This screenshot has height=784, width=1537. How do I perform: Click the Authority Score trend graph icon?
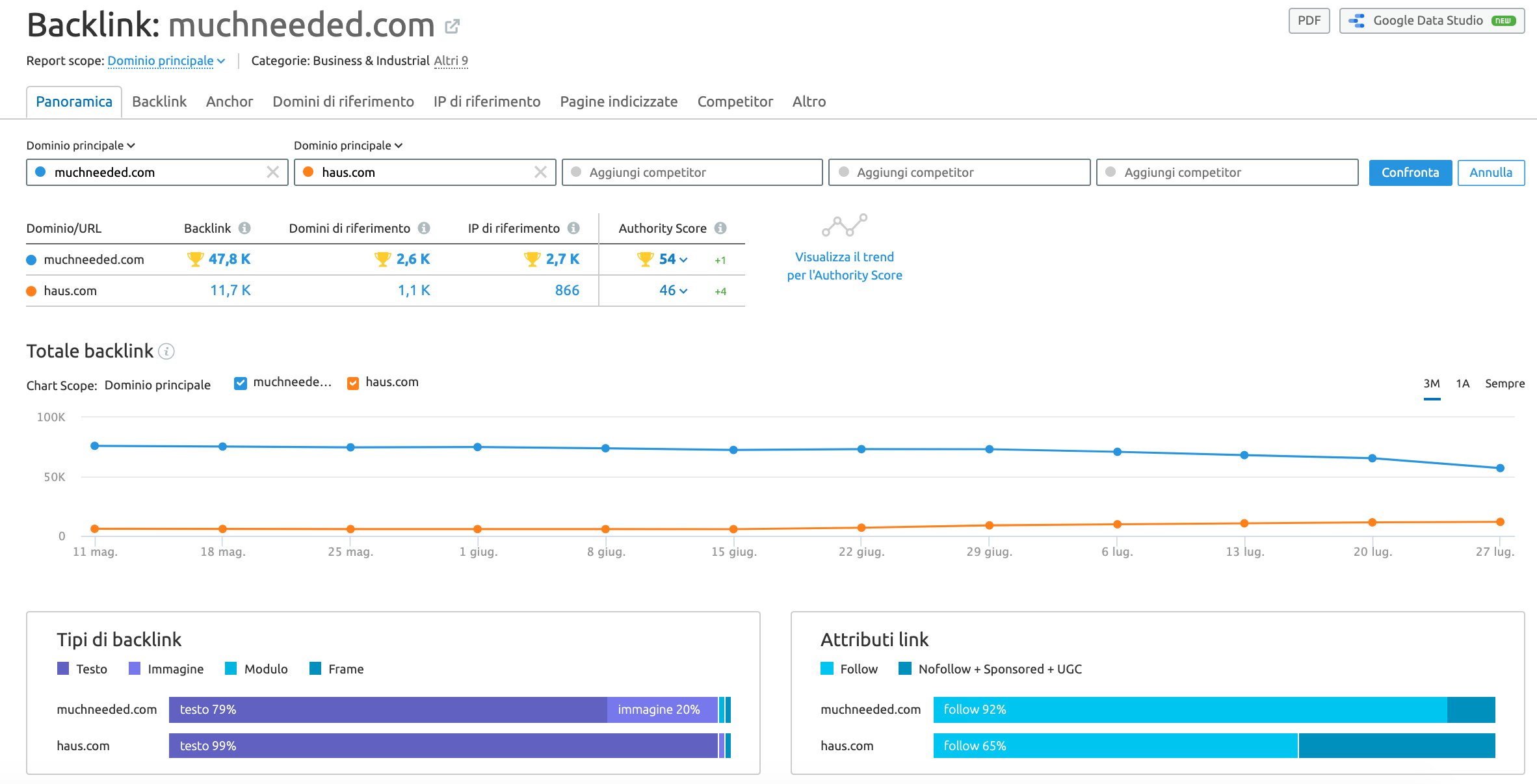(x=845, y=226)
